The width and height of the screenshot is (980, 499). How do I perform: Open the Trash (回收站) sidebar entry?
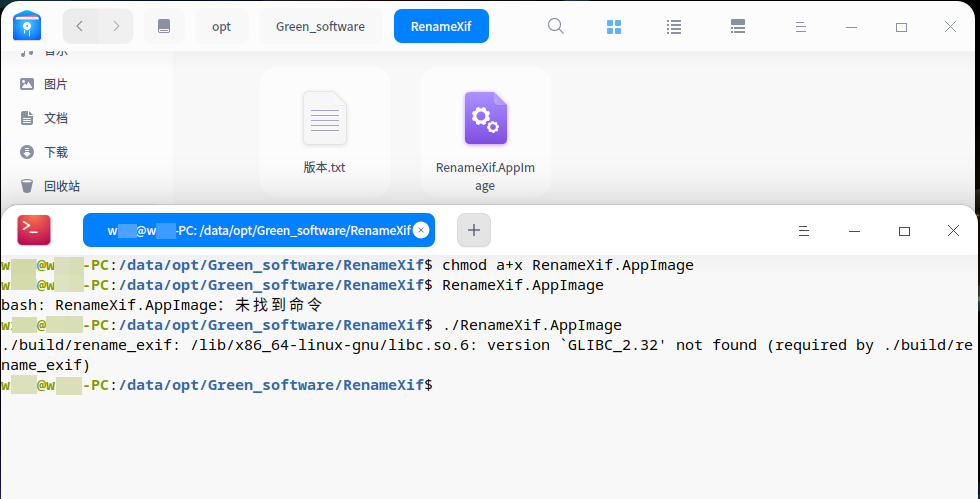pyautogui.click(x=61, y=186)
